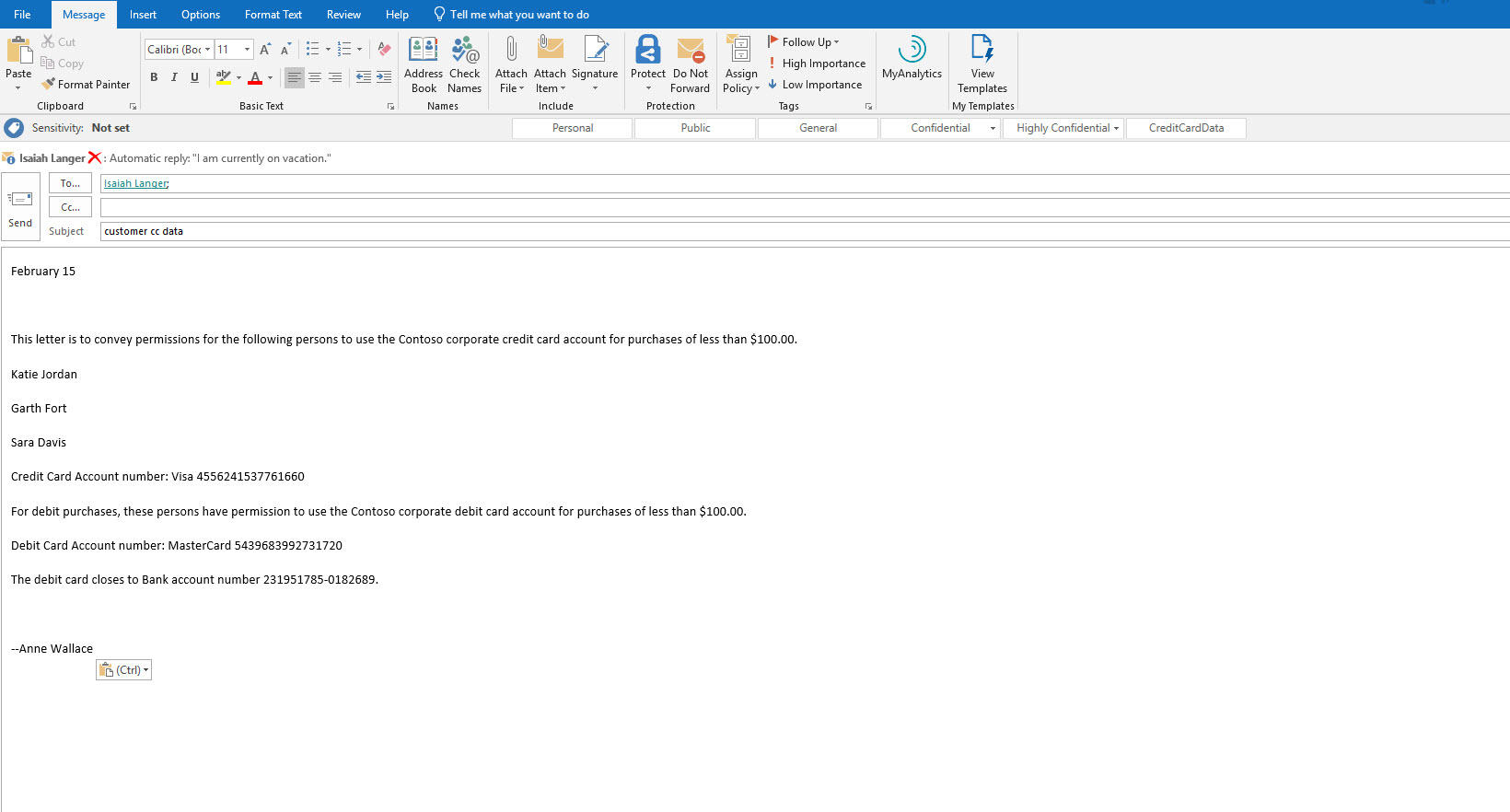Apply Do Not Forward protection

tap(691, 65)
